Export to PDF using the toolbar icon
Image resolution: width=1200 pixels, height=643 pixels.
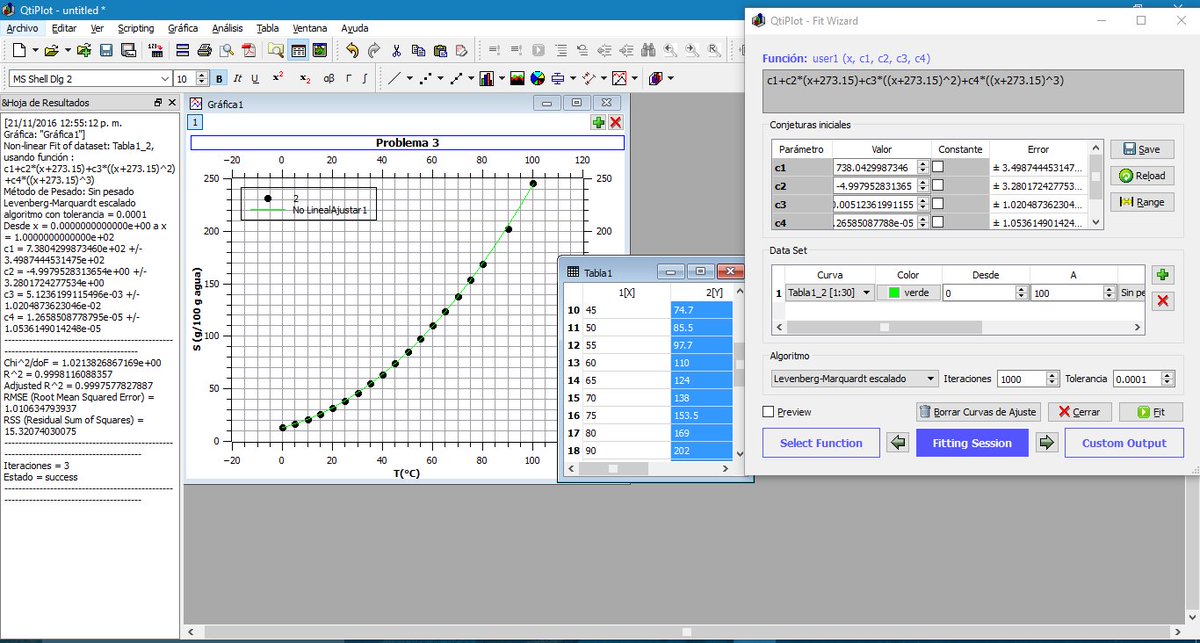coord(250,50)
